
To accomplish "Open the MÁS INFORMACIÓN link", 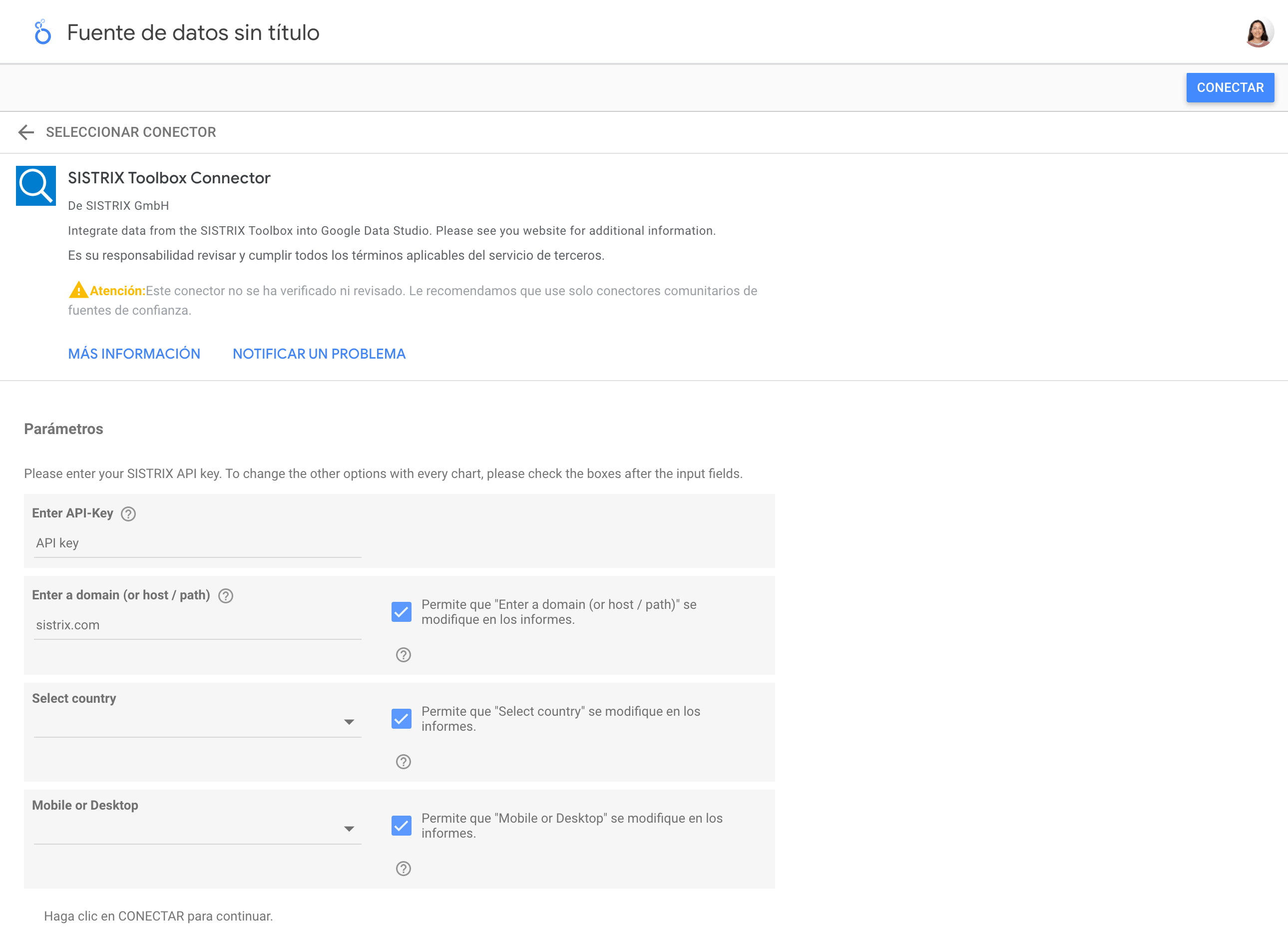I will coord(134,354).
